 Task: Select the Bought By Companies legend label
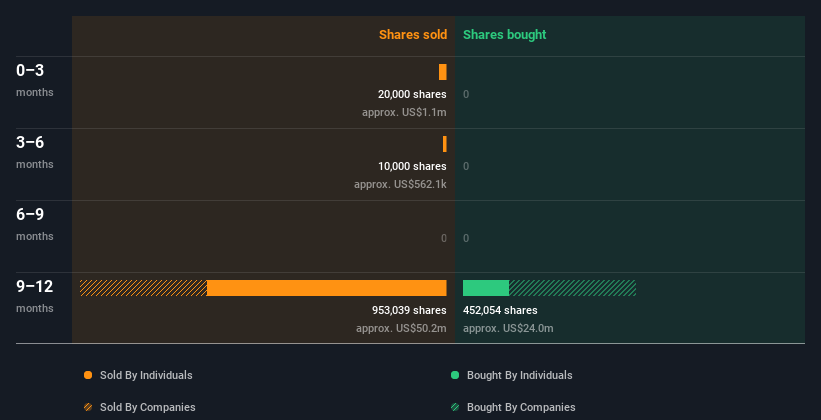(x=521, y=407)
